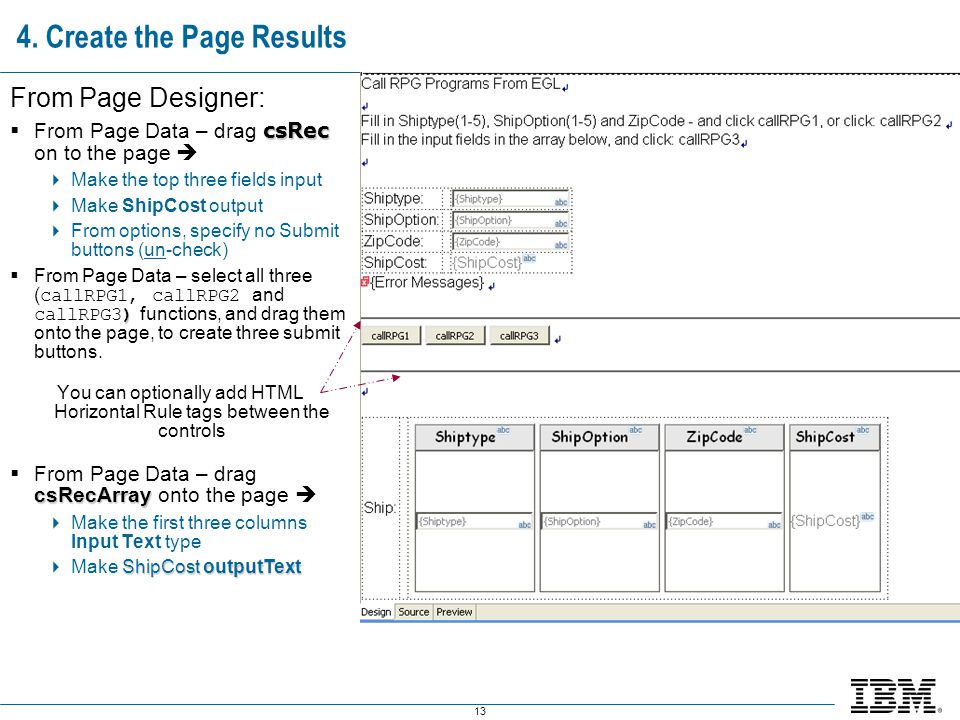Image resolution: width=960 pixels, height=720 pixels.
Task: Click the {ShipOption} input in table column
Action: 599,522
